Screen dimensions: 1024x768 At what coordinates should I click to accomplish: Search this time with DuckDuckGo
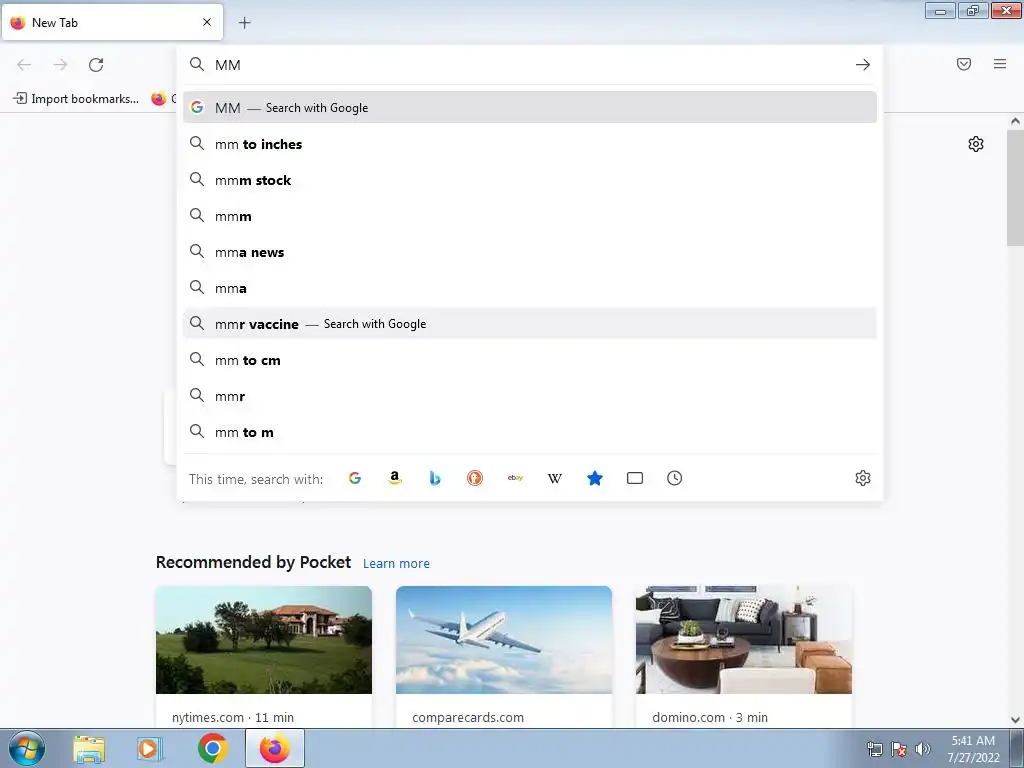click(x=475, y=478)
